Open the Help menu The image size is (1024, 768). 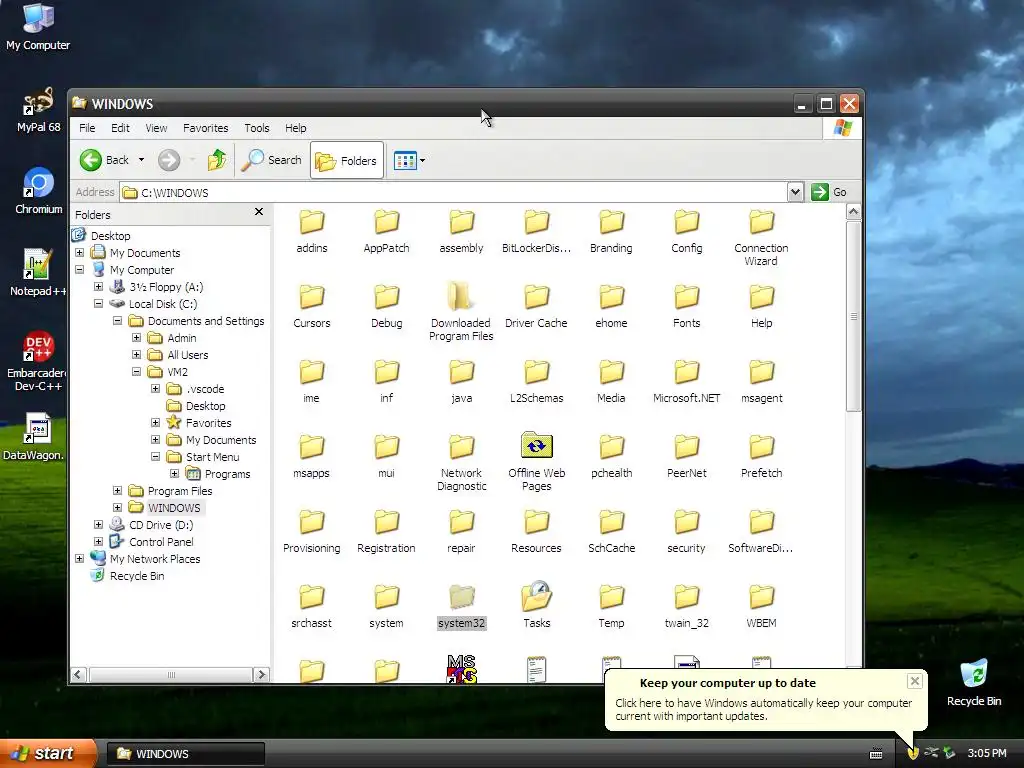[295, 128]
